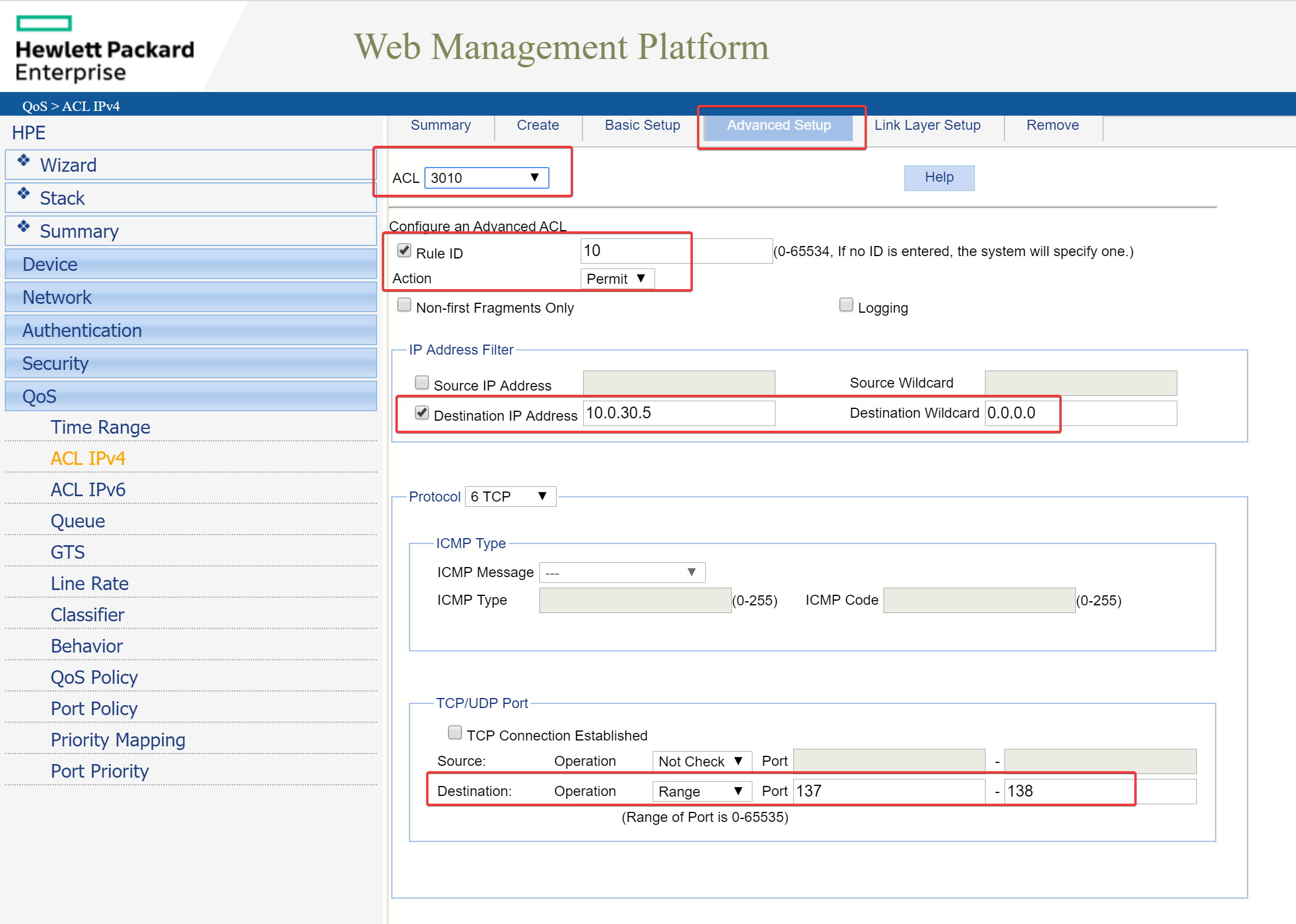Open the Priority Mapping page
Screen dimensions: 1296x924
pos(118,739)
